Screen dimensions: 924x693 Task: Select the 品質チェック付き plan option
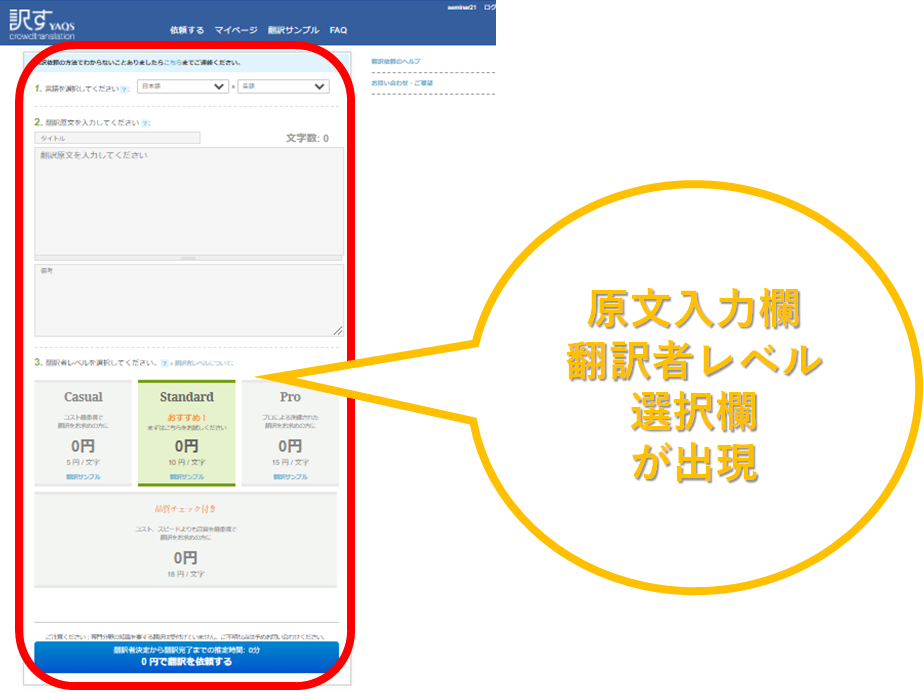coord(185,539)
